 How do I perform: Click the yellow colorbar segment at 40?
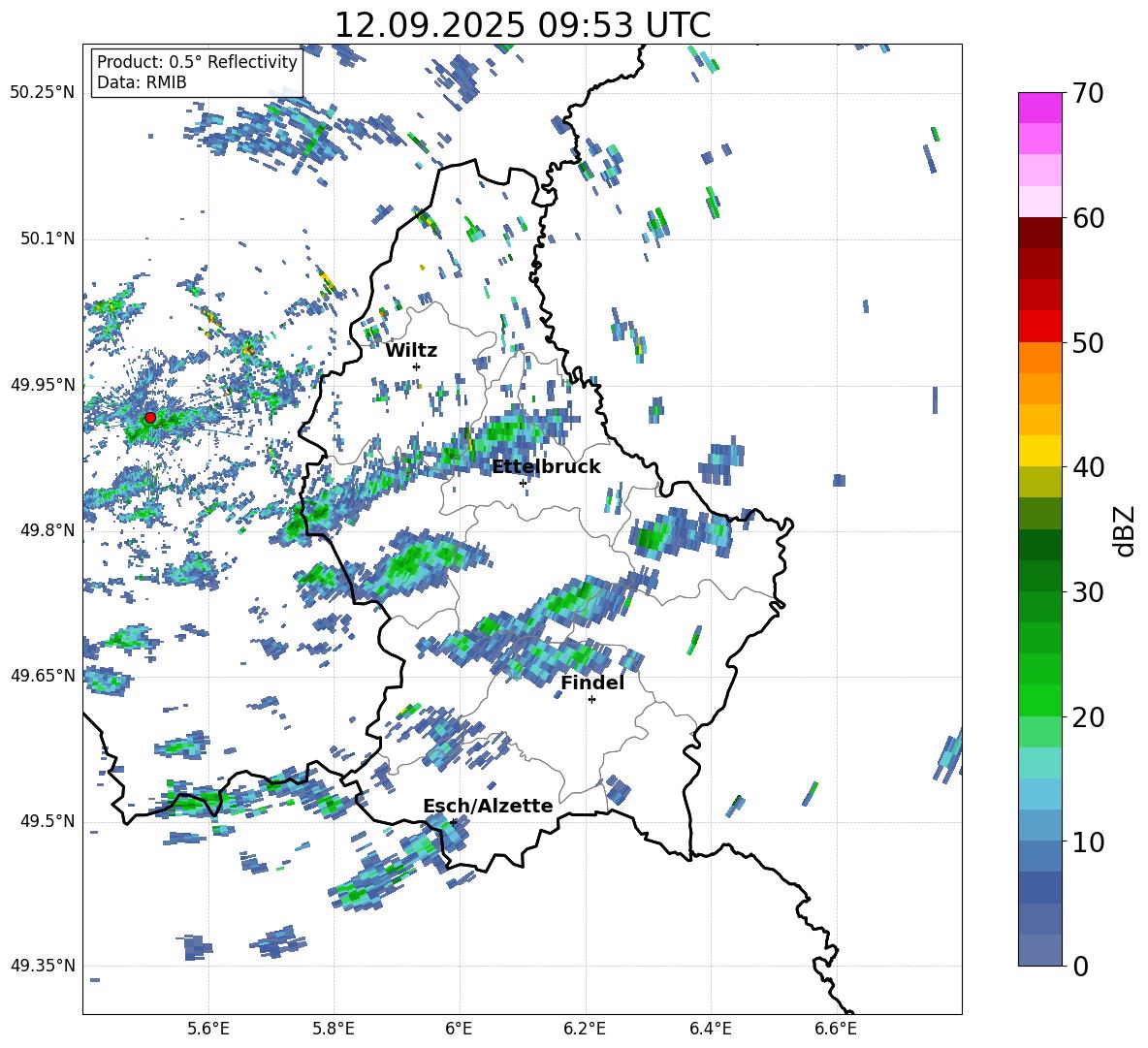[1039, 451]
